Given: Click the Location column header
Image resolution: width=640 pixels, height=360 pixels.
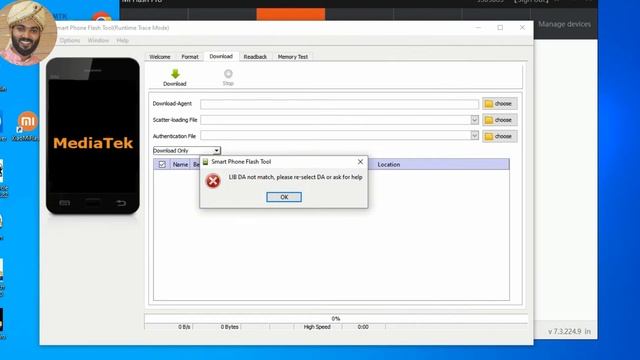Looking at the screenshot, I should [x=389, y=164].
